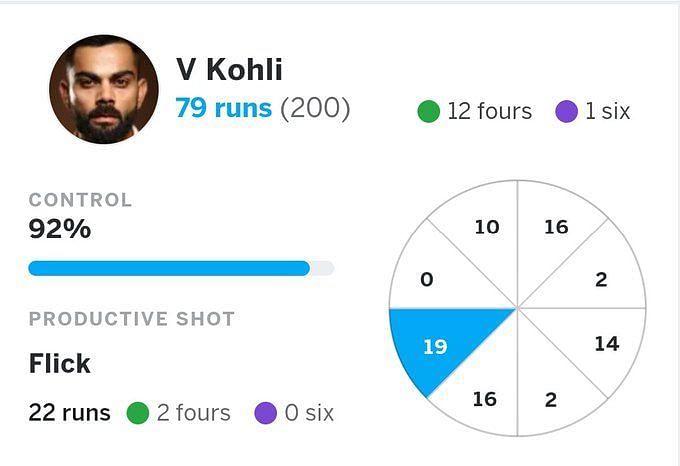Click the 79 runs score text
The image size is (680, 466).
tap(224, 108)
